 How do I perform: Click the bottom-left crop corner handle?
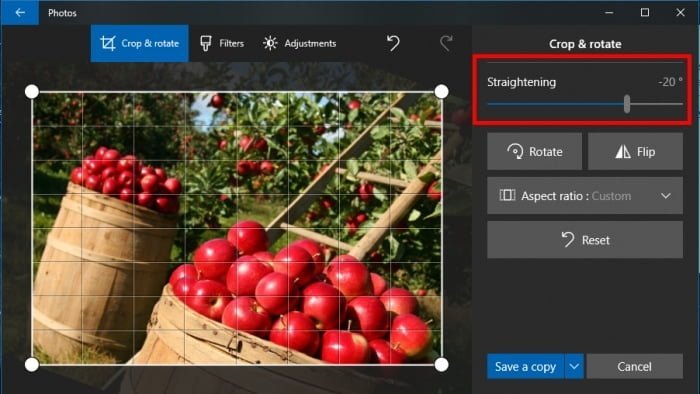click(x=32, y=365)
